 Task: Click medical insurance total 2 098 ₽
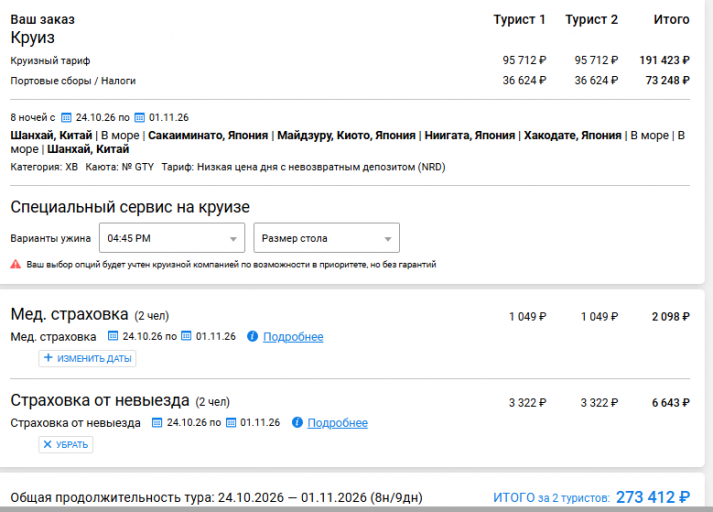click(x=671, y=316)
